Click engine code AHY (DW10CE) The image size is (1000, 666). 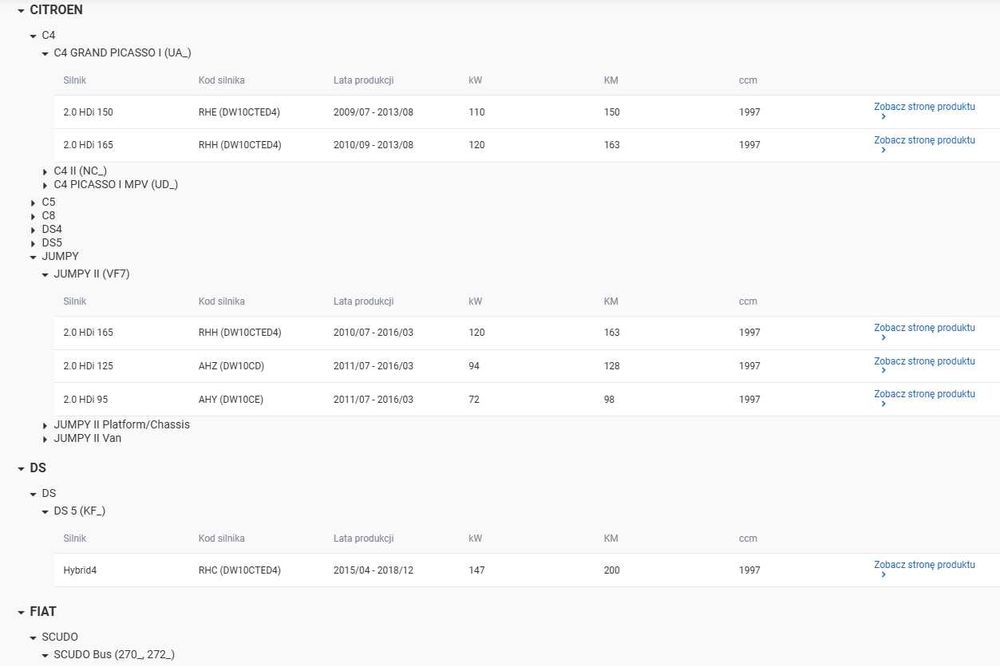(231, 399)
